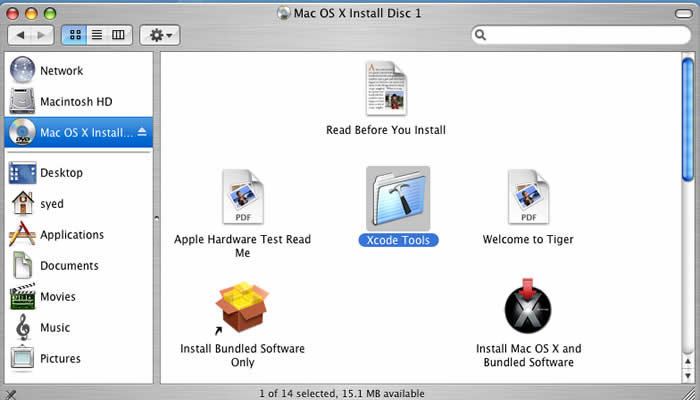
Task: Toggle toolbar with the pill button
Action: 683,13
